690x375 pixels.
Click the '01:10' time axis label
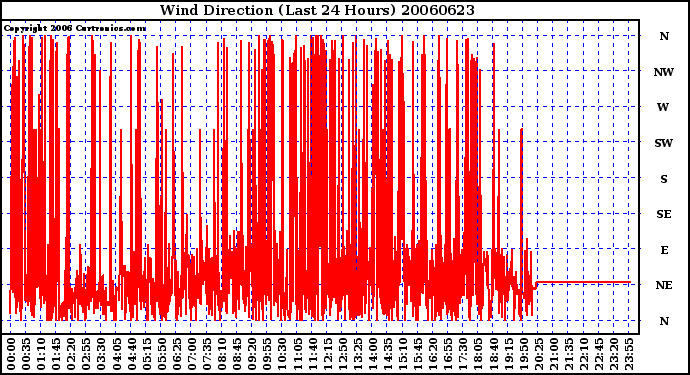click(41, 354)
